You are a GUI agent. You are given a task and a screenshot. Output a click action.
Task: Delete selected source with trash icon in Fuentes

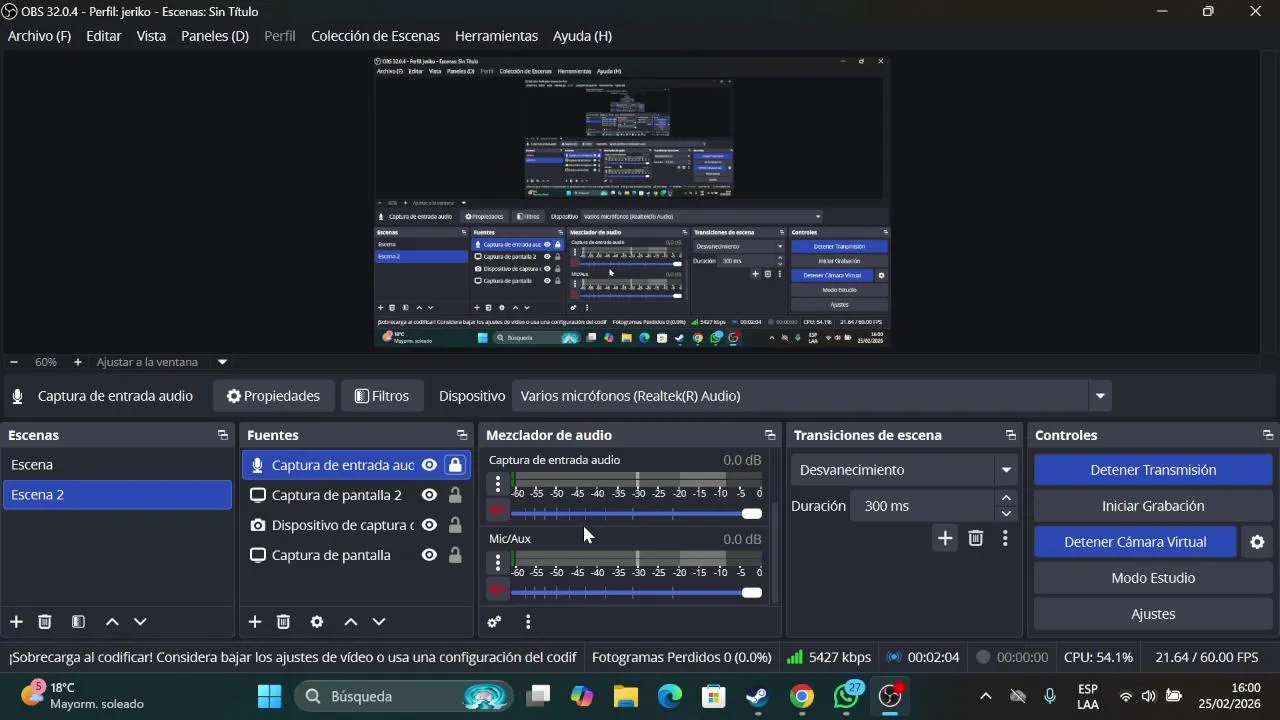[283, 622]
